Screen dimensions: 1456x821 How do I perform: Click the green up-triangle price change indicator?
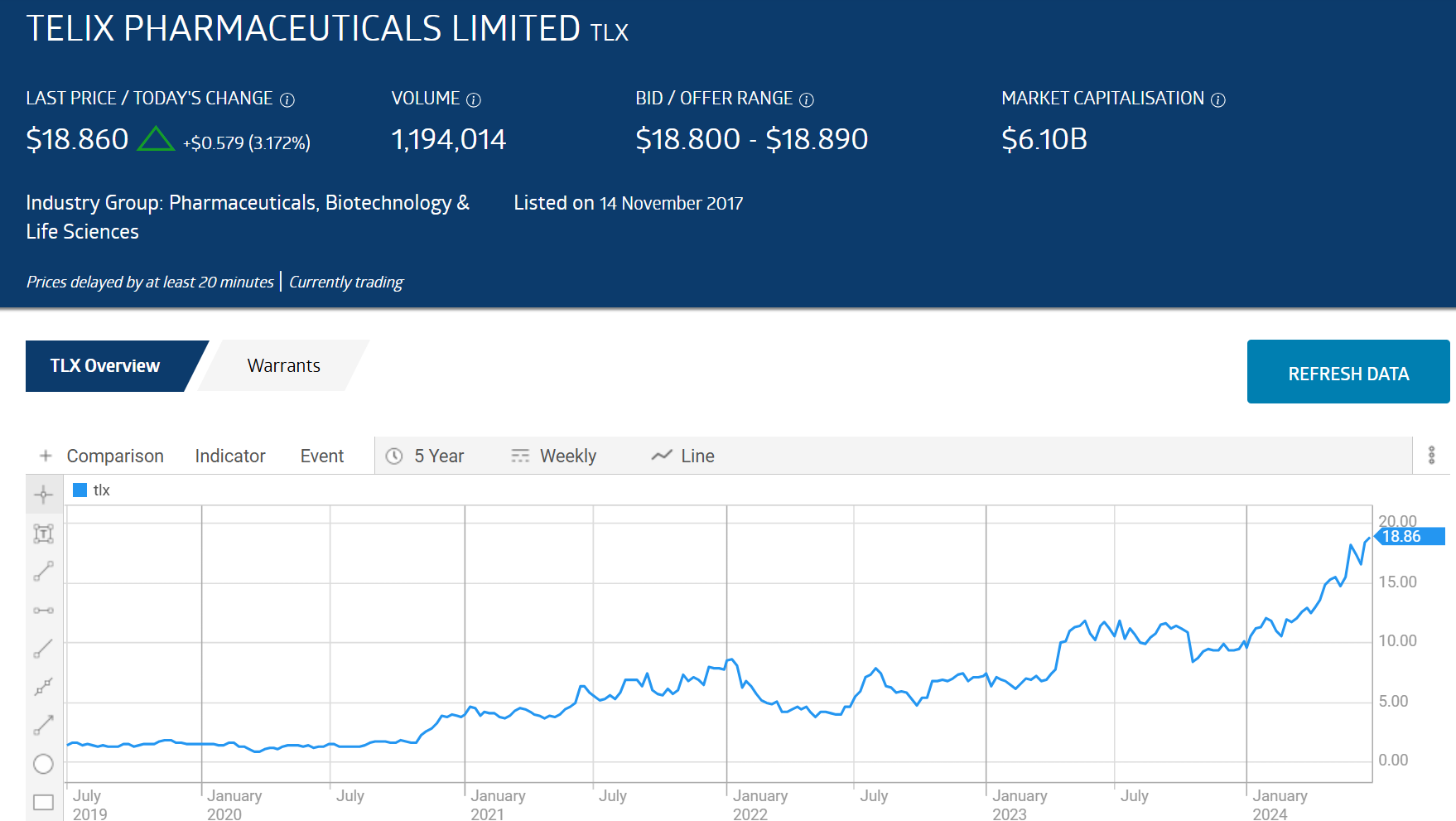point(156,138)
